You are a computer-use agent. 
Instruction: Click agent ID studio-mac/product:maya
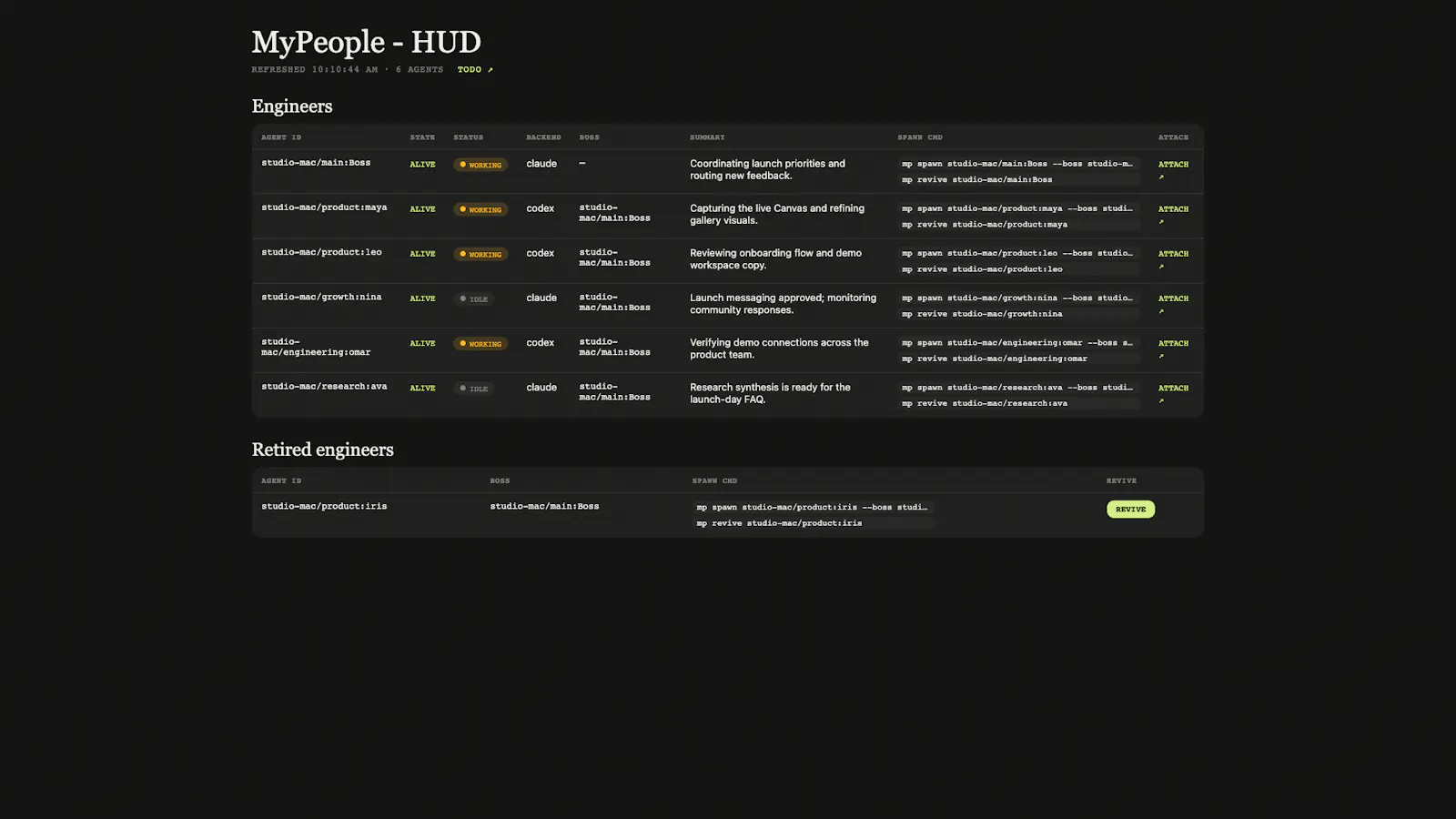pos(324,207)
